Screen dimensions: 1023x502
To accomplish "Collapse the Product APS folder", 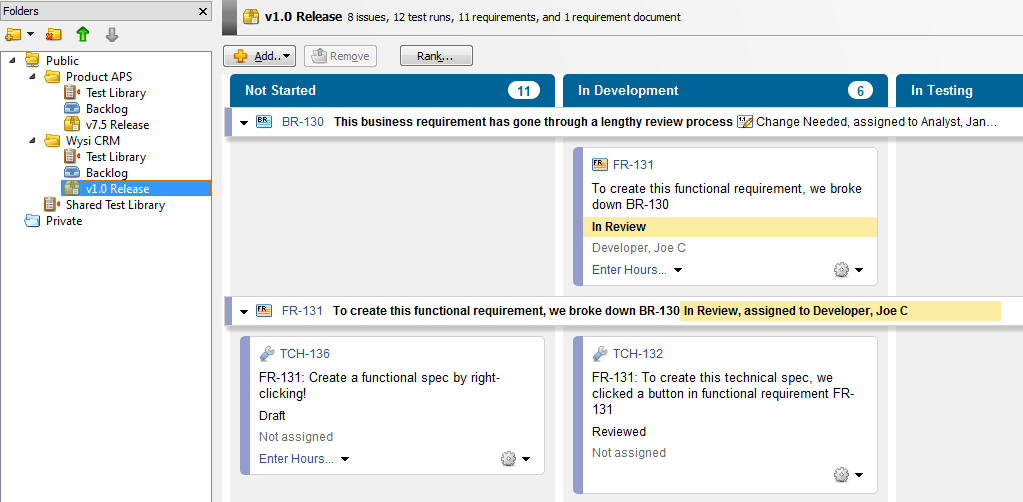I will coord(32,77).
